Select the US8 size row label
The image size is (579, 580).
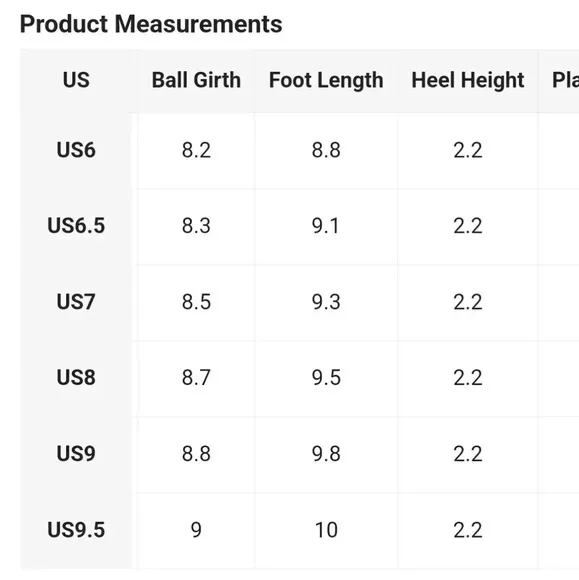coord(76,378)
